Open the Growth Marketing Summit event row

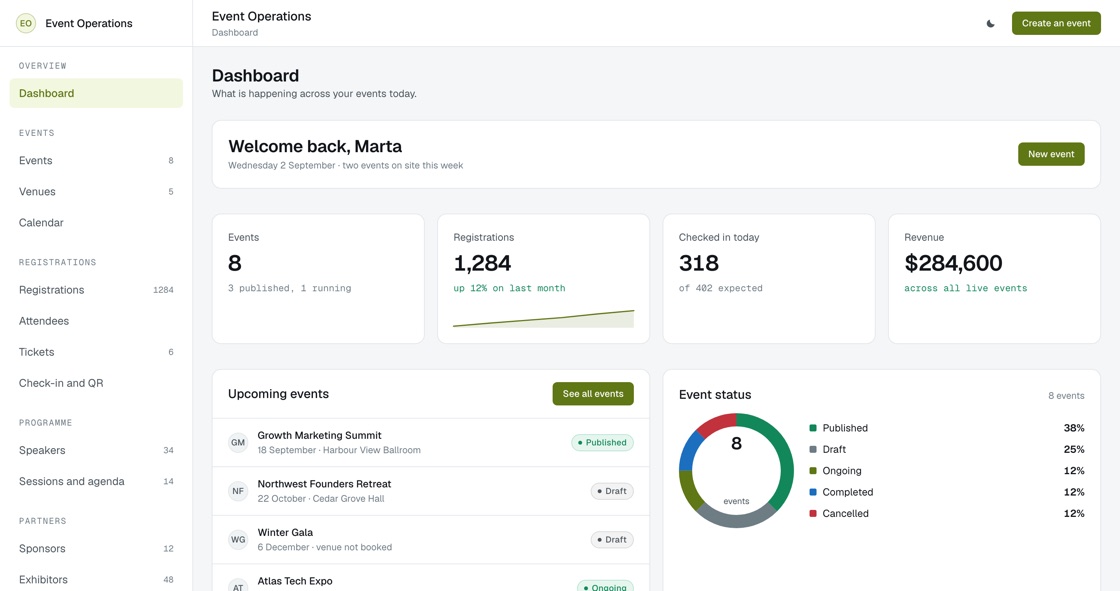[431, 442]
